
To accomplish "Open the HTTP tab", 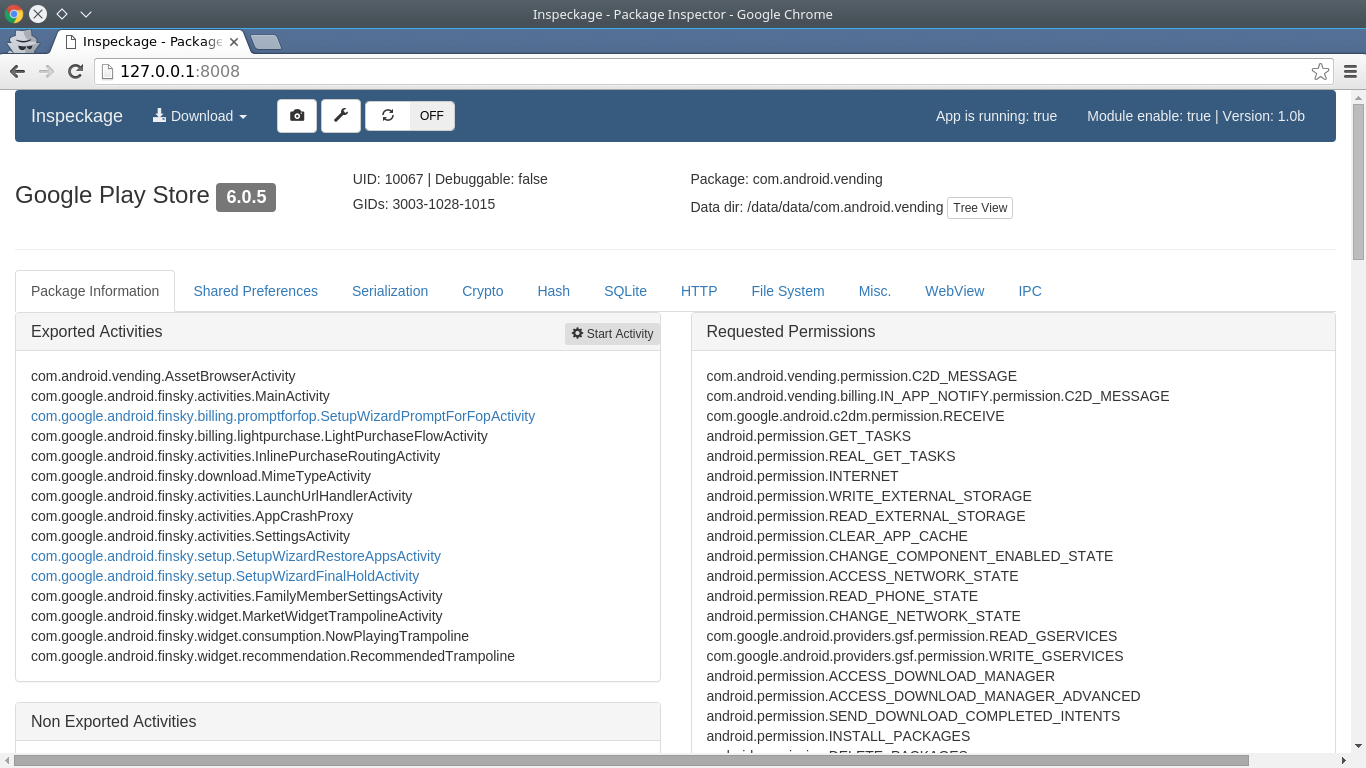I will pos(699,291).
